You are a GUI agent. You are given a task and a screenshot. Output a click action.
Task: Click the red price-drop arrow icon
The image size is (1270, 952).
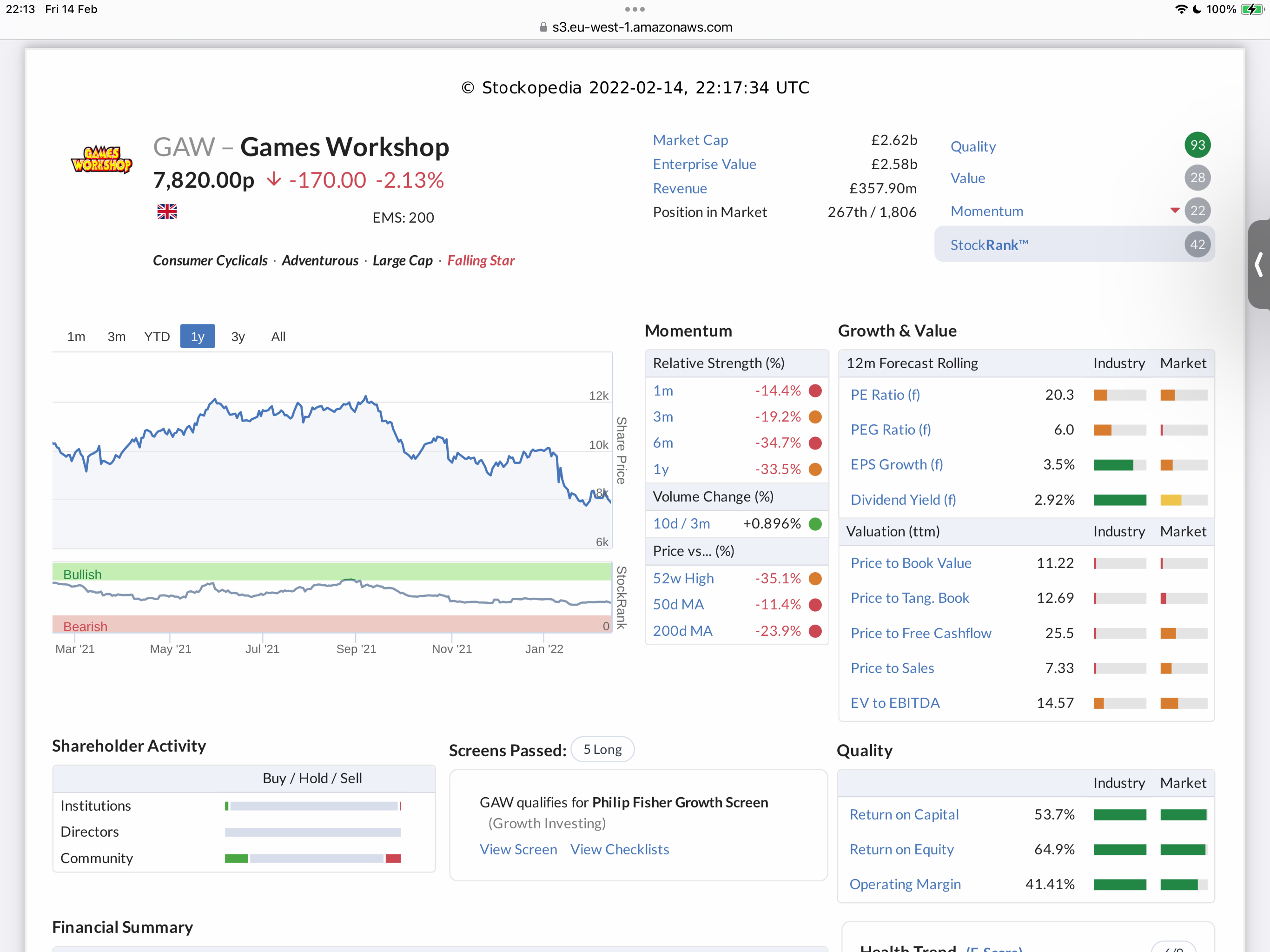point(274,180)
